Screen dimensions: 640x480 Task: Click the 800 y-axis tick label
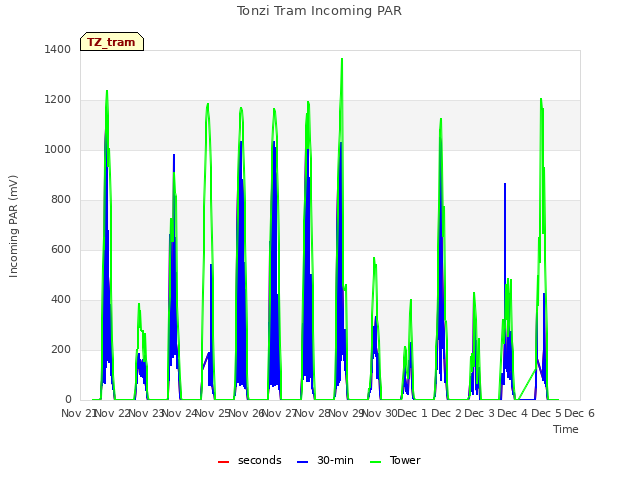[x=61, y=200]
